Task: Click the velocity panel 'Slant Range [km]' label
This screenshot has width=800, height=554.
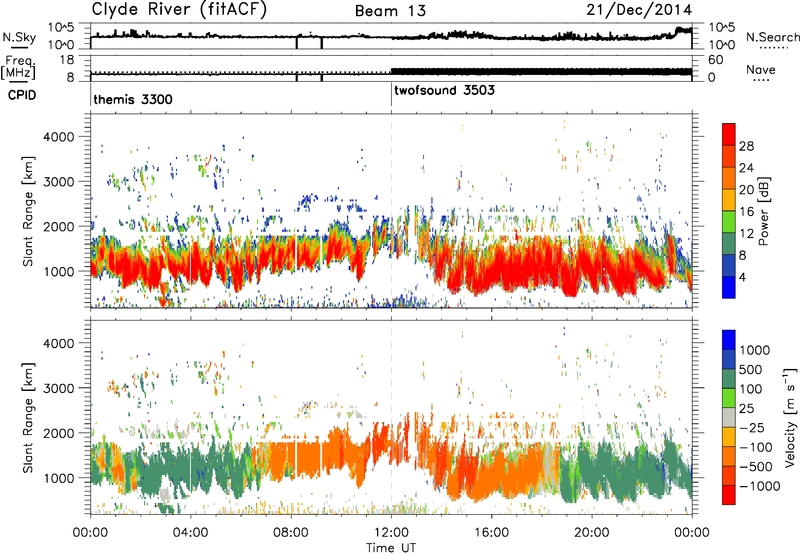Action: coord(27,417)
